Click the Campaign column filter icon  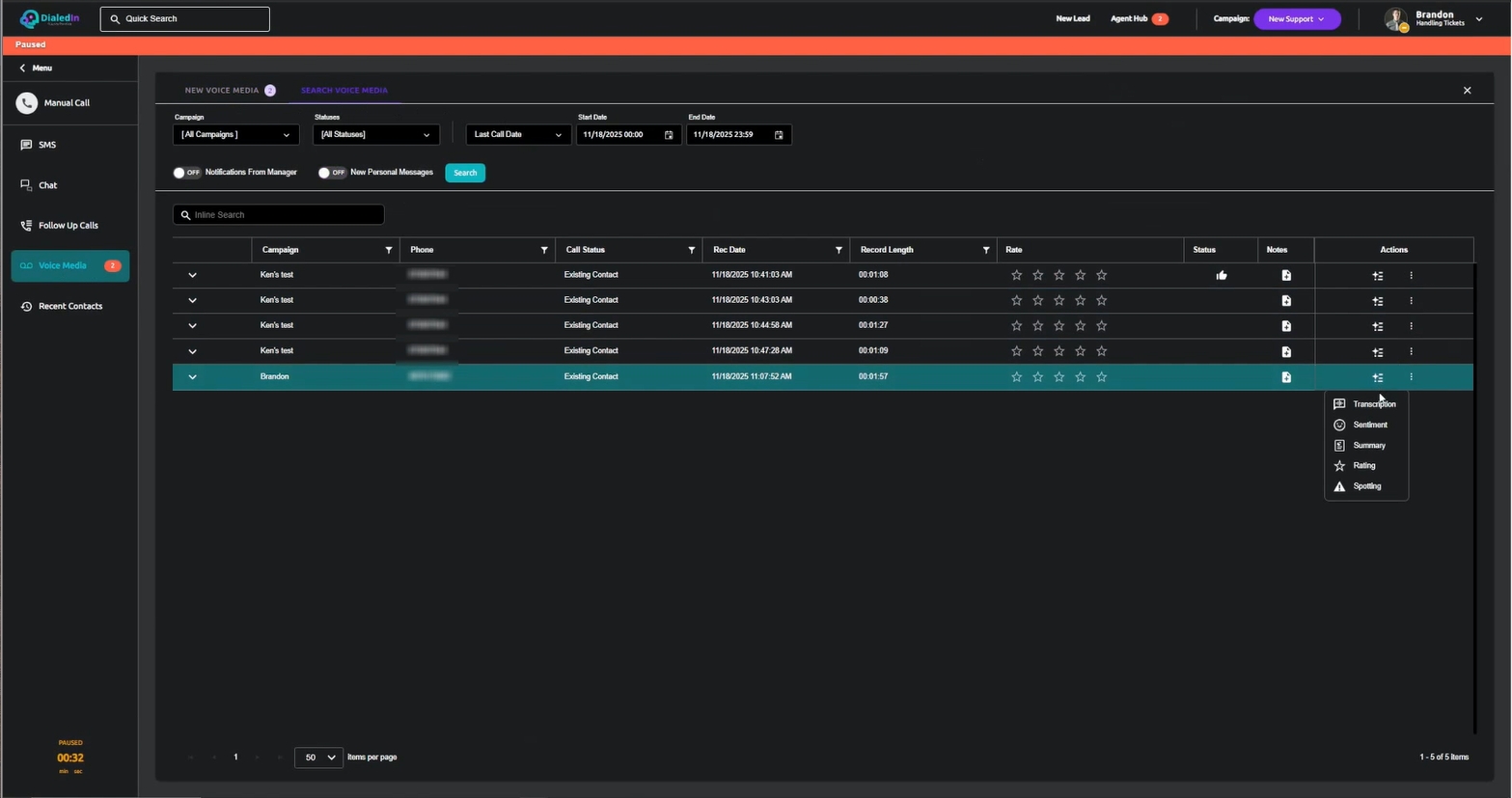click(x=389, y=250)
